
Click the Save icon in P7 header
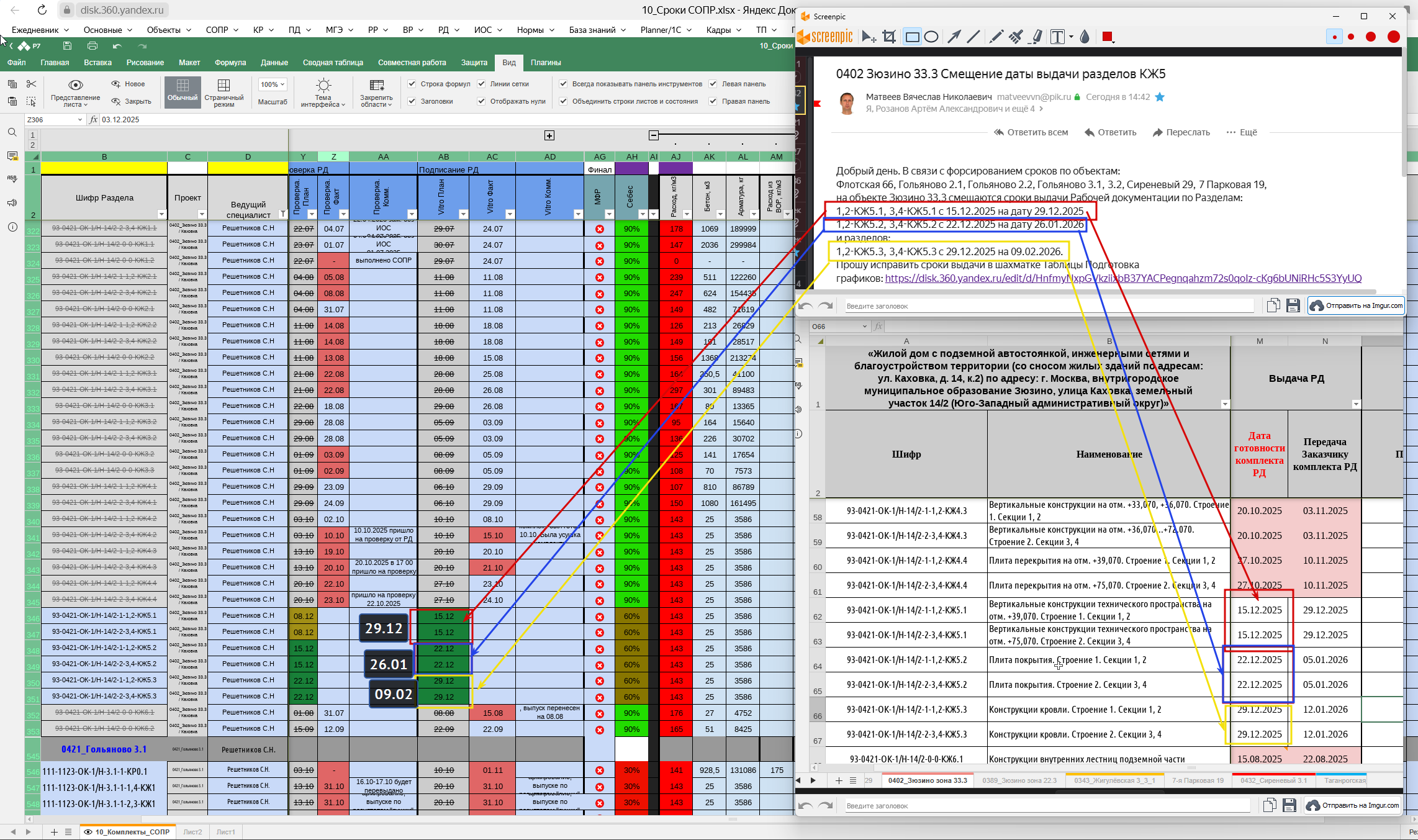[x=67, y=46]
